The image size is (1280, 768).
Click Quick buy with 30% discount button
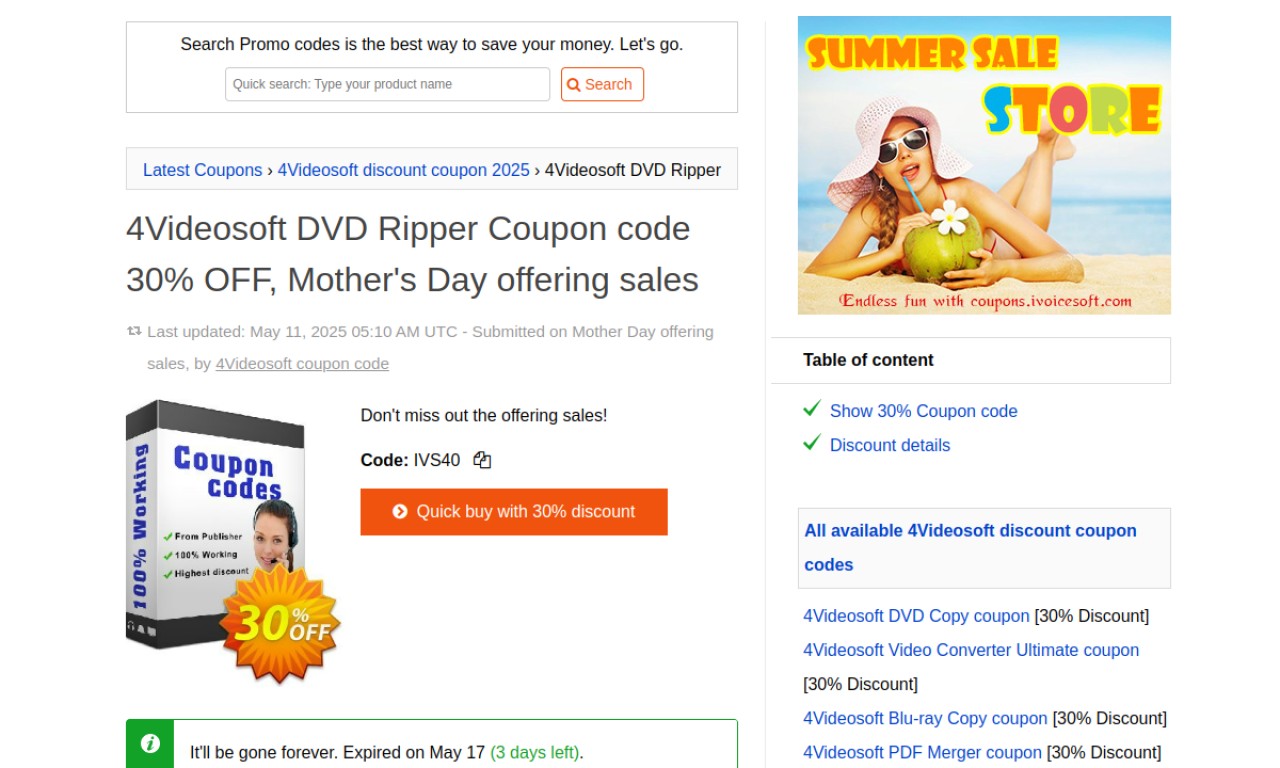pyautogui.click(x=514, y=512)
